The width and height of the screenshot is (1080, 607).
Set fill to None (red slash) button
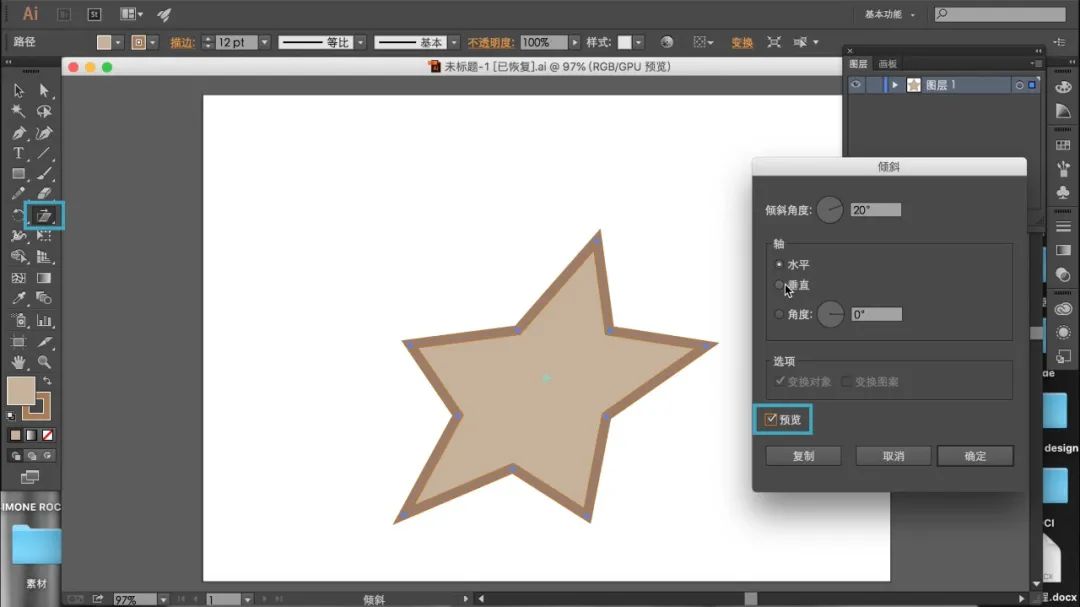point(48,435)
